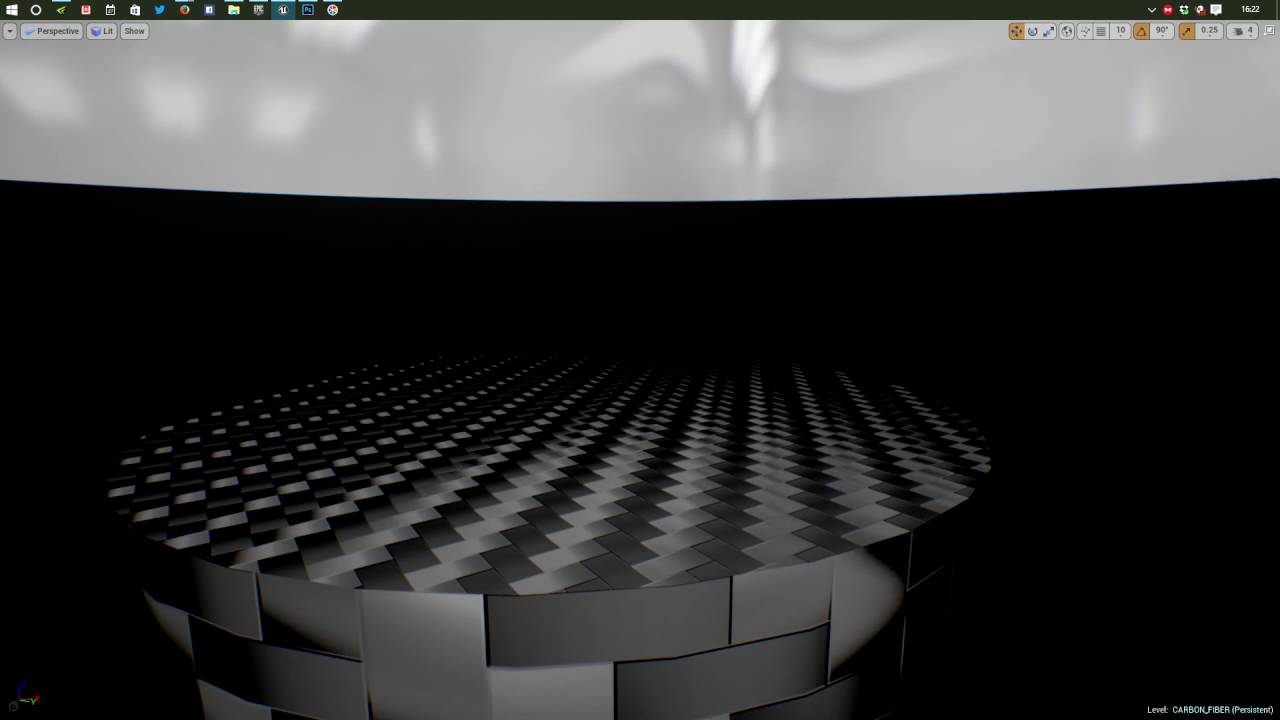
Task: Open the 16:22 clock flyout
Action: pyautogui.click(x=1250, y=10)
